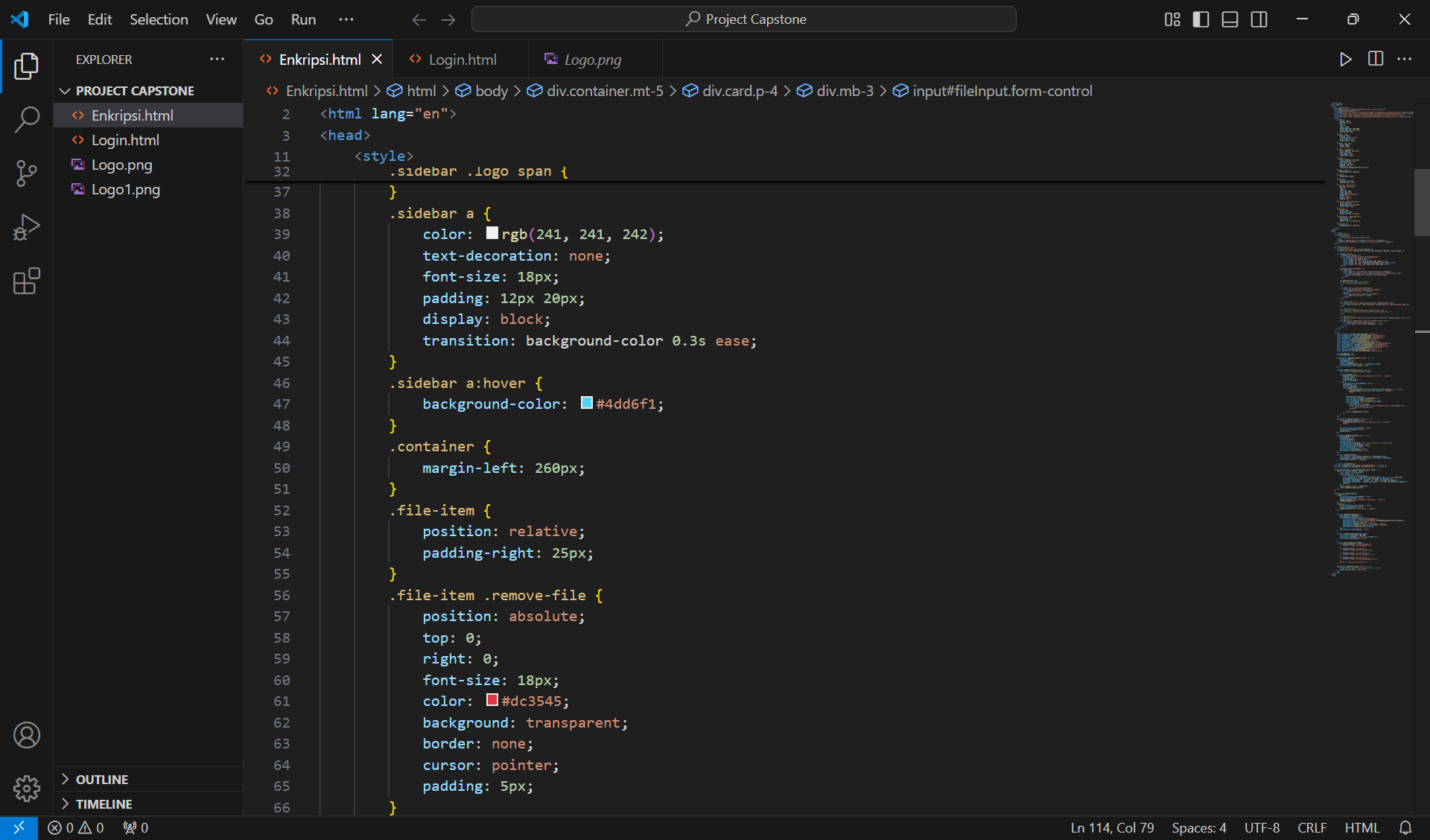Click the Accounts icon
The width and height of the screenshot is (1430, 840).
click(27, 735)
